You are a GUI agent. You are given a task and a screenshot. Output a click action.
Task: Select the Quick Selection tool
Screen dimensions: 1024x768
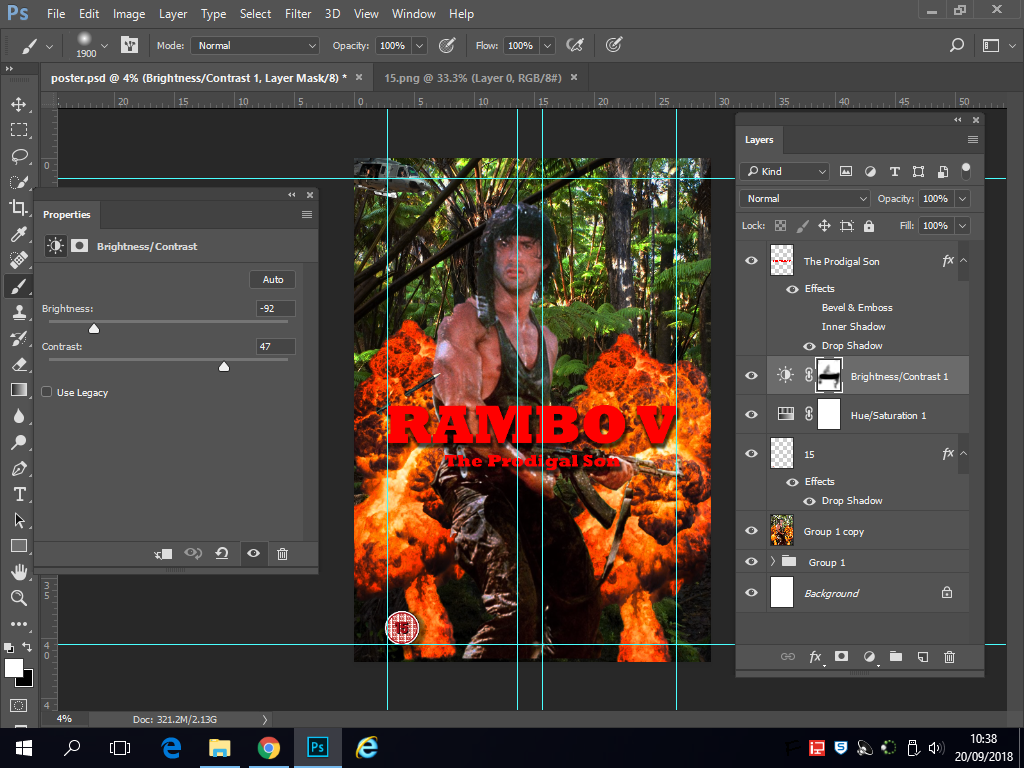tap(18, 182)
